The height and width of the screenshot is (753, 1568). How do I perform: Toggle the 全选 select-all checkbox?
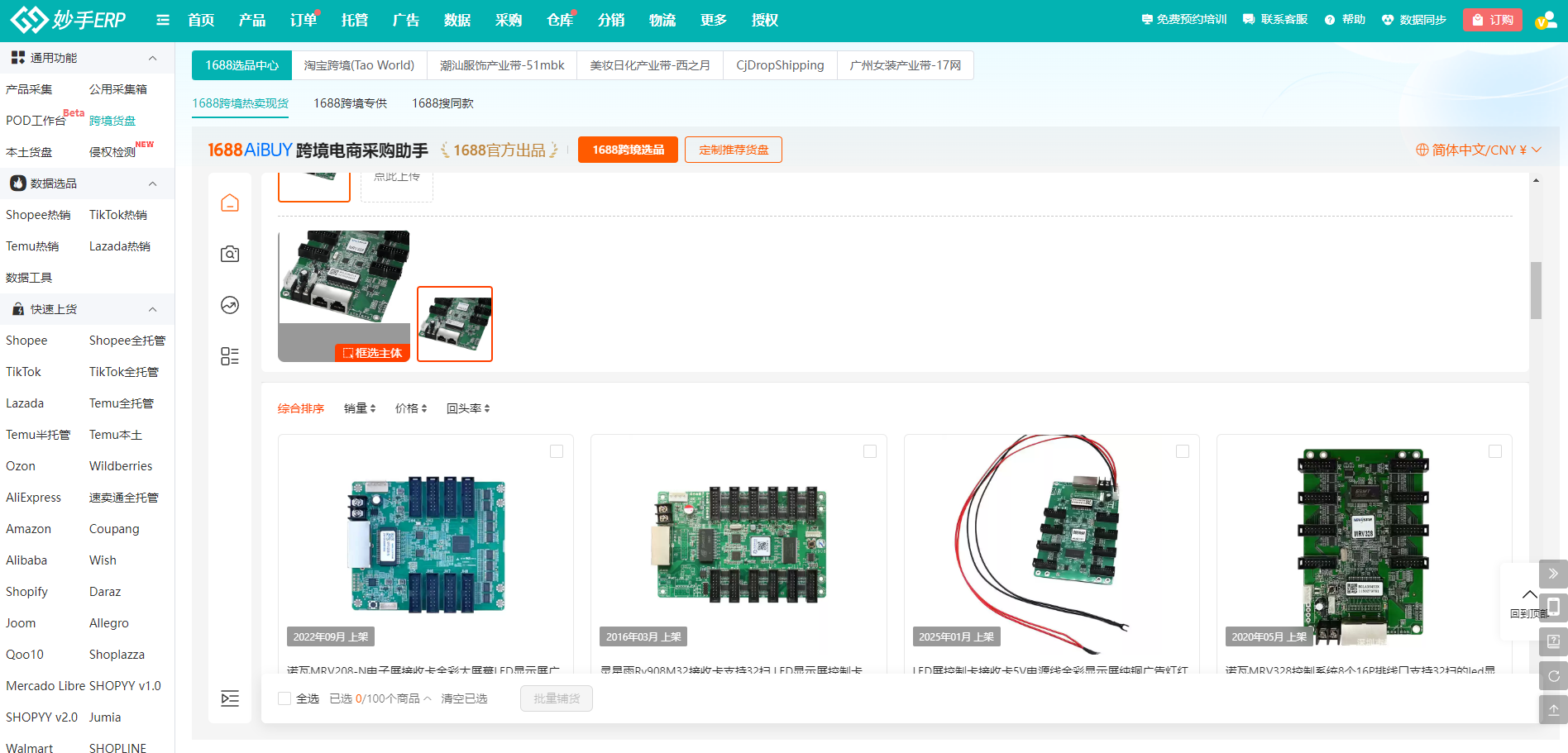[284, 698]
